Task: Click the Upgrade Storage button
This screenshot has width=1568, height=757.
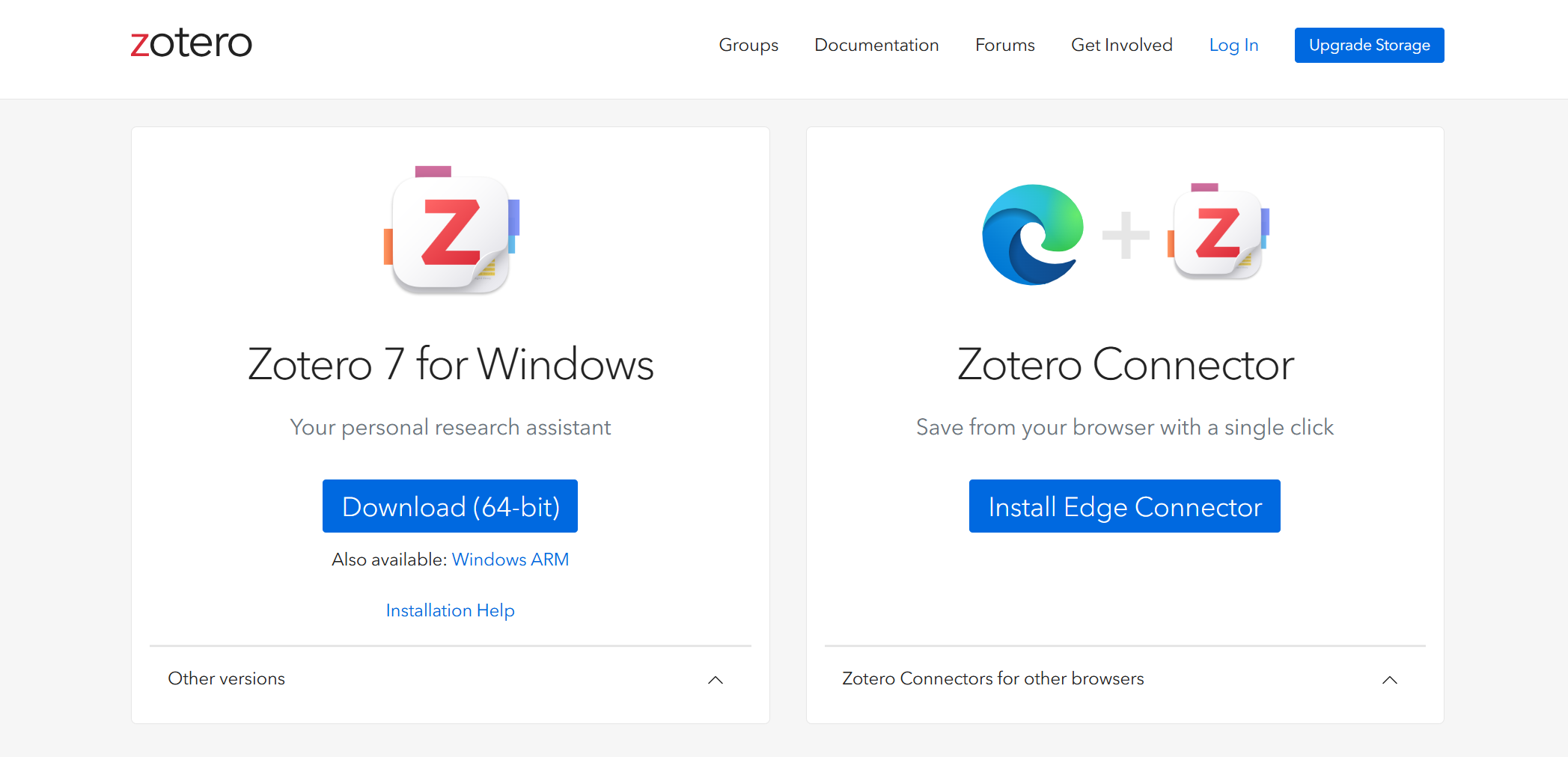Action: coord(1369,45)
